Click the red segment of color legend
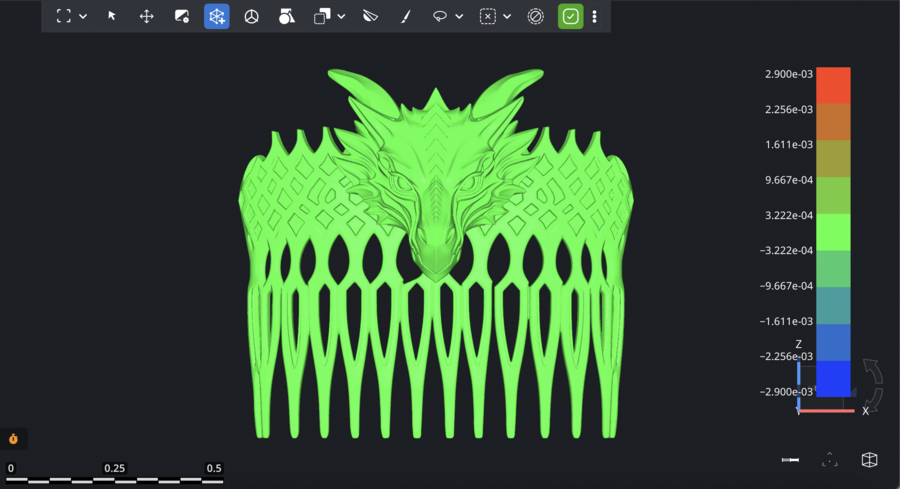The image size is (900, 489). [833, 84]
